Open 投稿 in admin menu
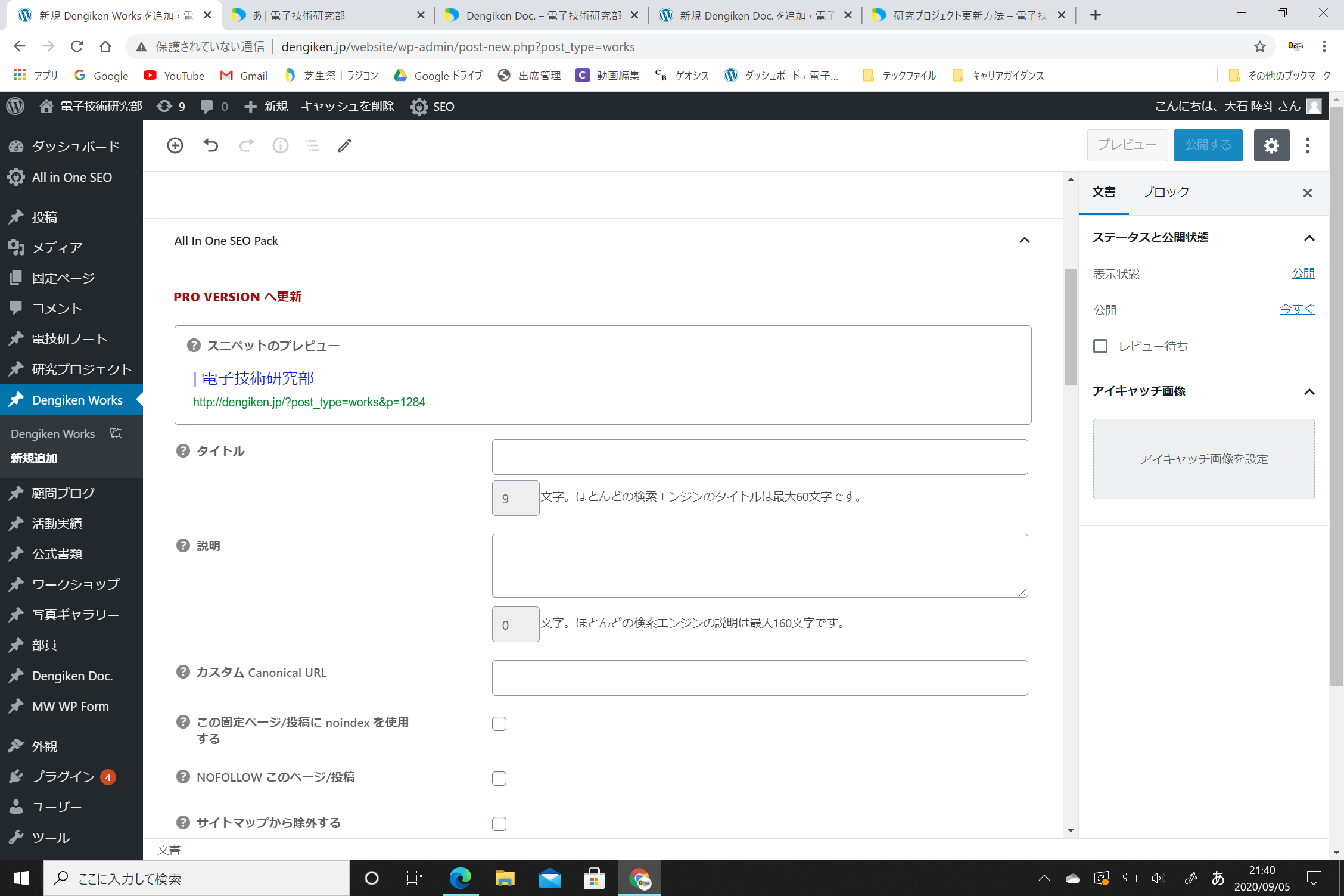Viewport: 1344px width, 896px height. click(x=71, y=217)
